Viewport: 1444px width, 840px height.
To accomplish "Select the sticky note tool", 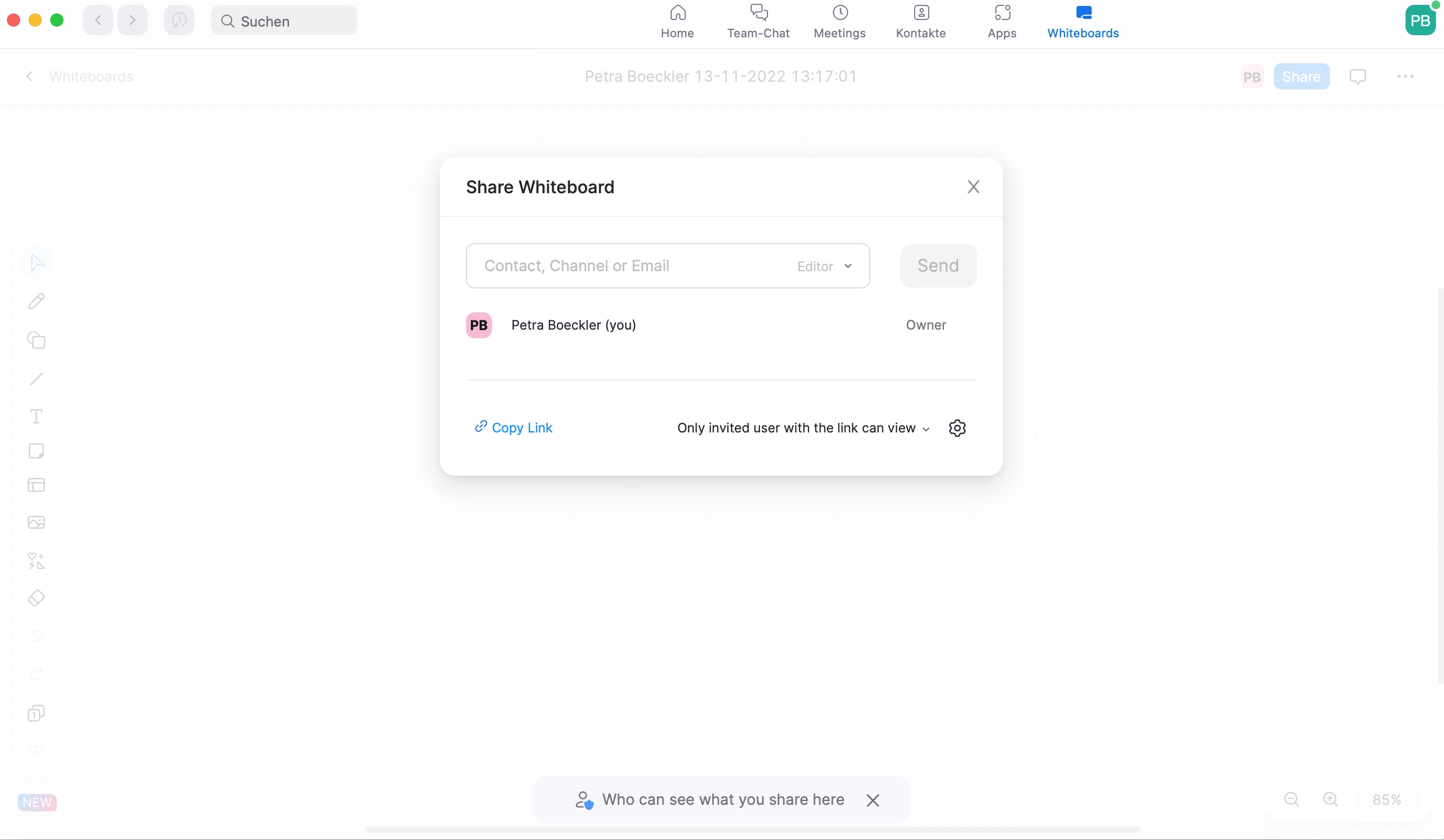I will [36, 451].
